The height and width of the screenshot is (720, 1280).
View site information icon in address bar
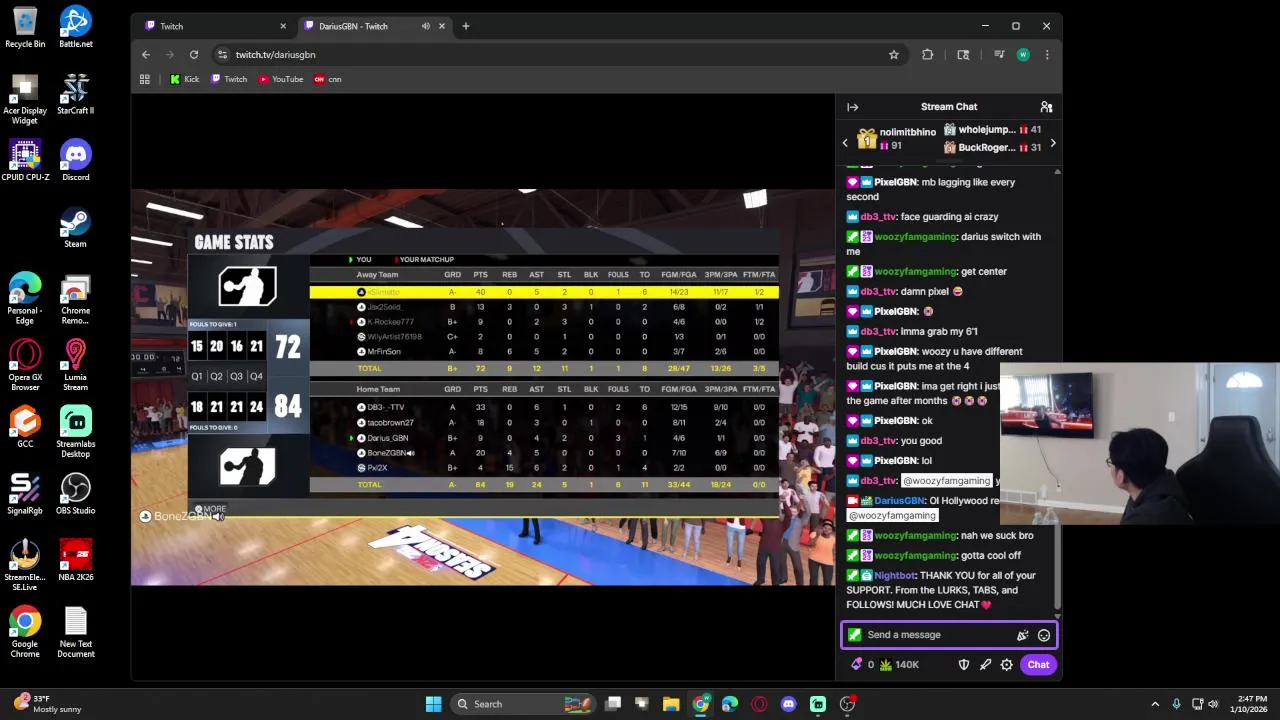coord(222,55)
